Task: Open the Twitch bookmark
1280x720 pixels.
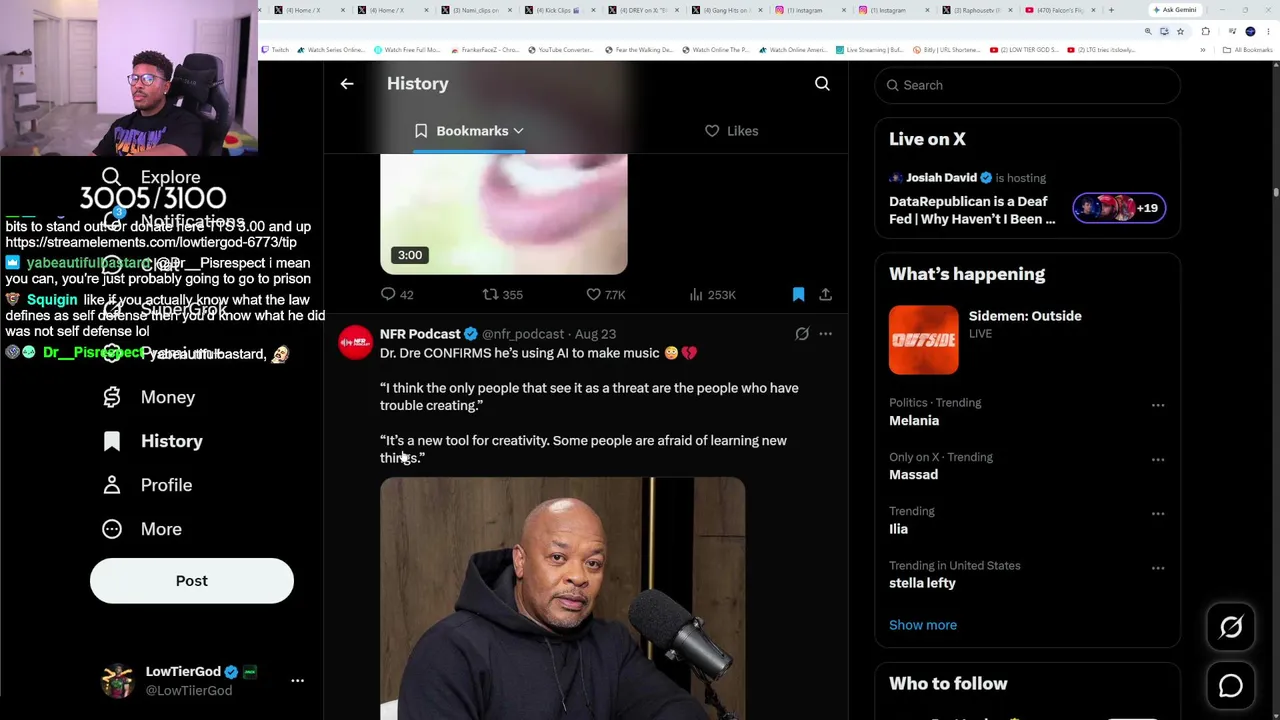Action: [276, 50]
